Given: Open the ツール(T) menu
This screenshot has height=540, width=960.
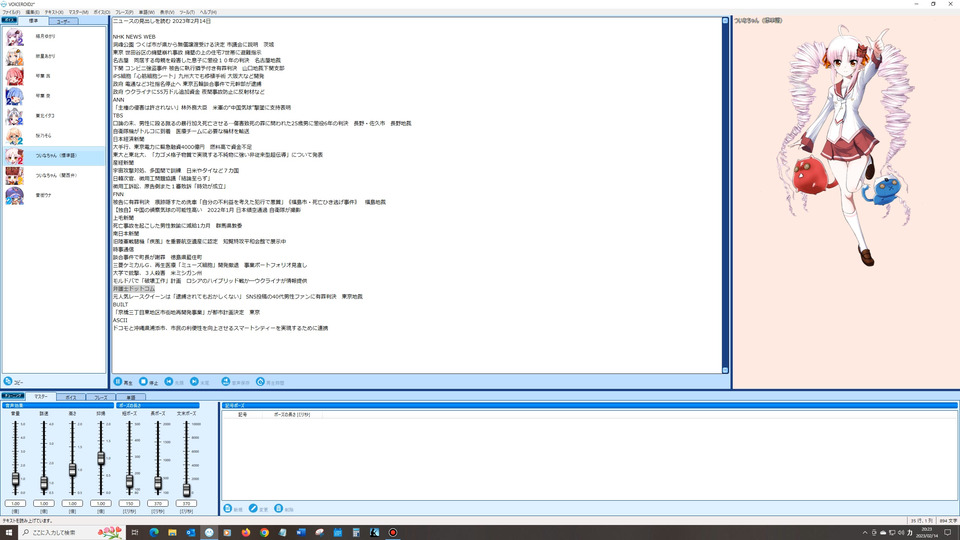Looking at the screenshot, I should point(187,12).
